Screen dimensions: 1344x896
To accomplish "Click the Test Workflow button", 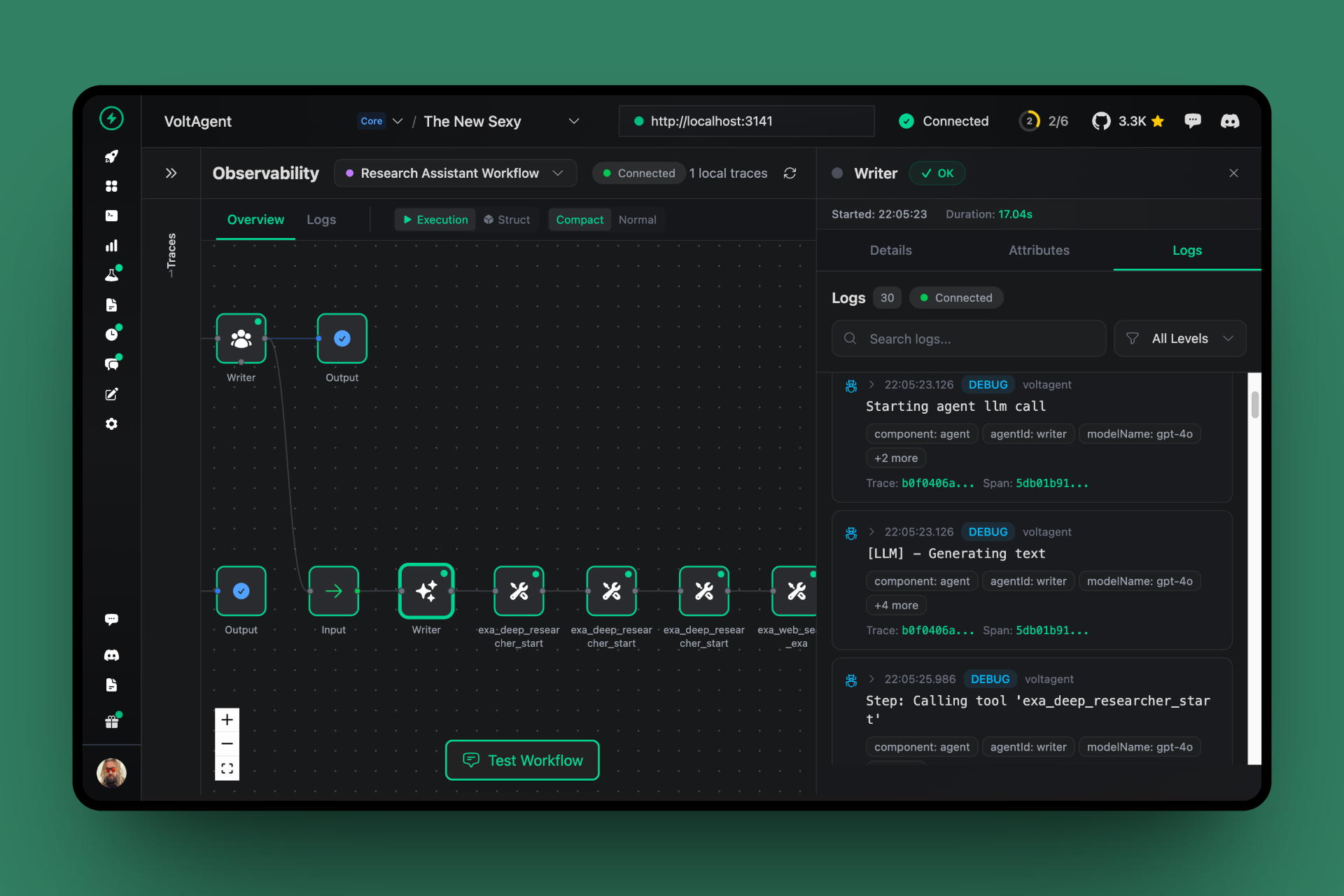I will click(522, 760).
